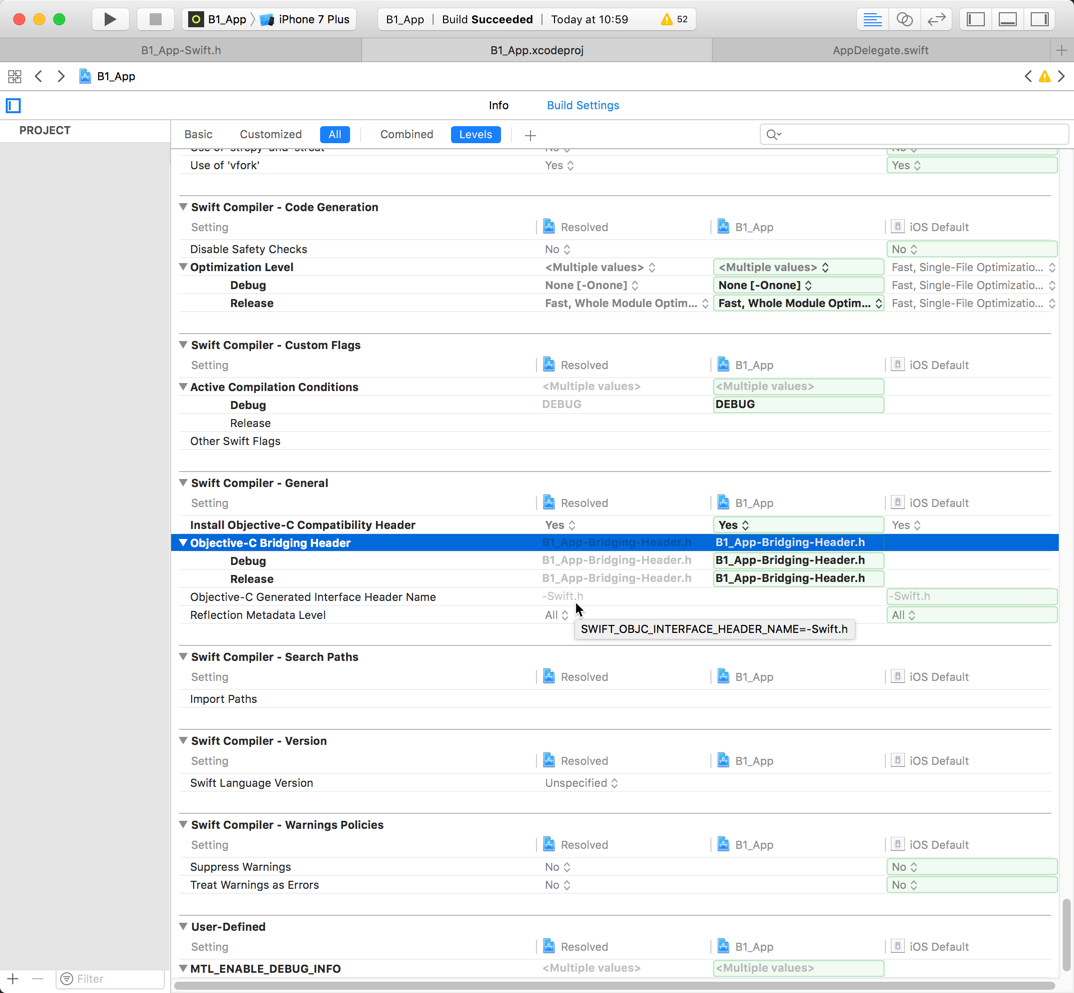Collapse Active Compilation Conditions setting
This screenshot has width=1074, height=993.
click(183, 386)
